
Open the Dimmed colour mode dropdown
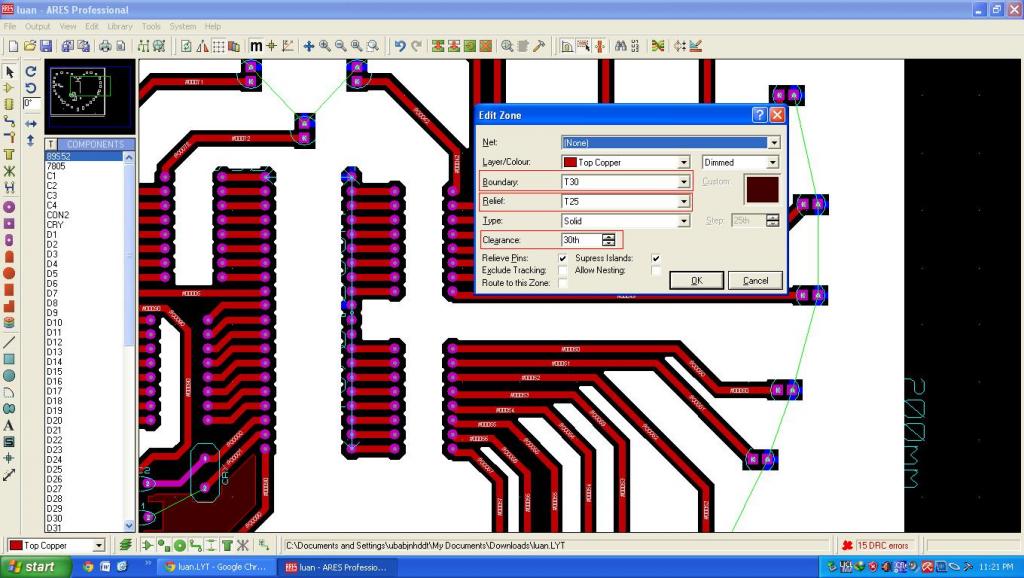(773, 162)
